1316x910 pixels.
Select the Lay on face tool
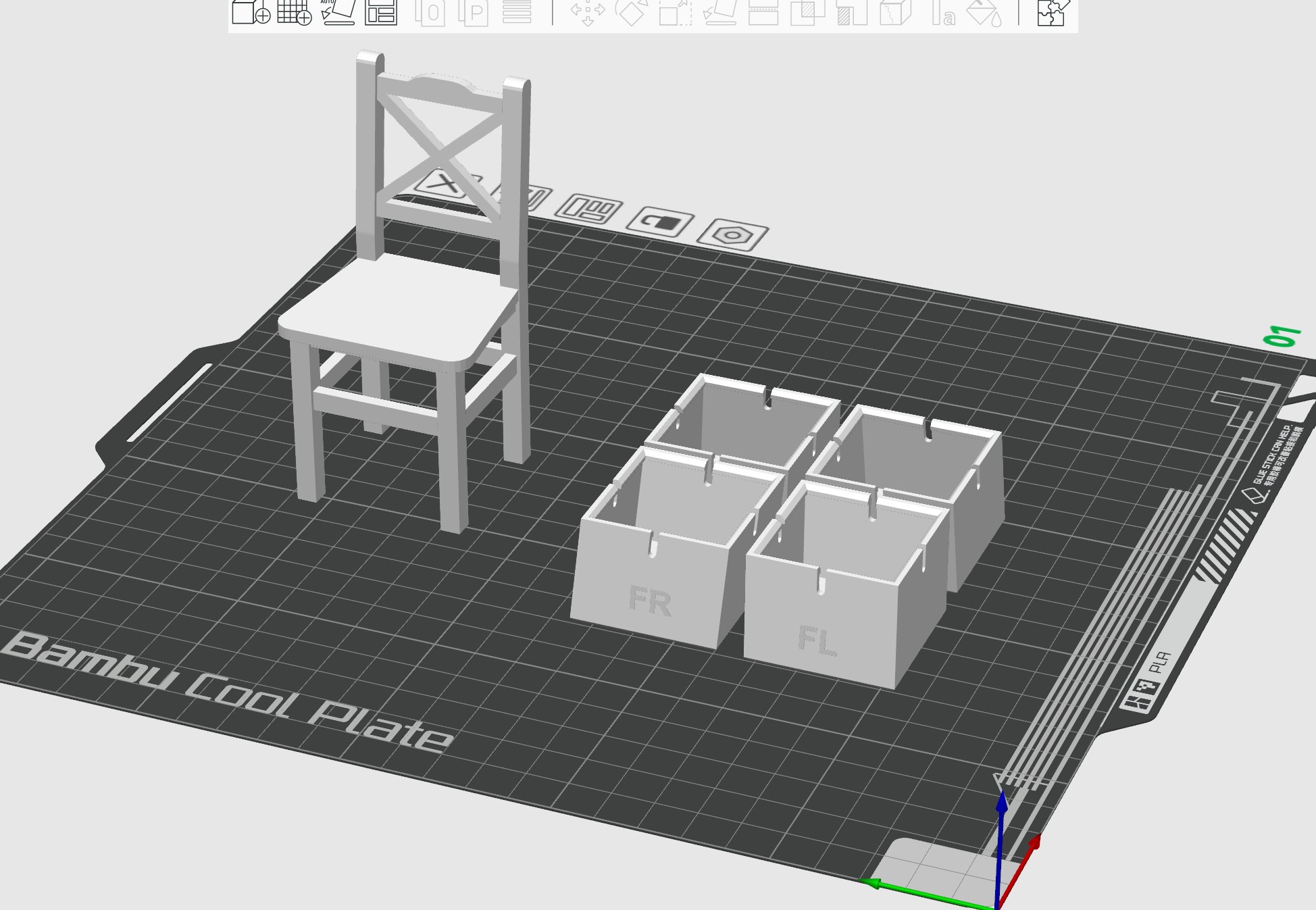(x=719, y=12)
